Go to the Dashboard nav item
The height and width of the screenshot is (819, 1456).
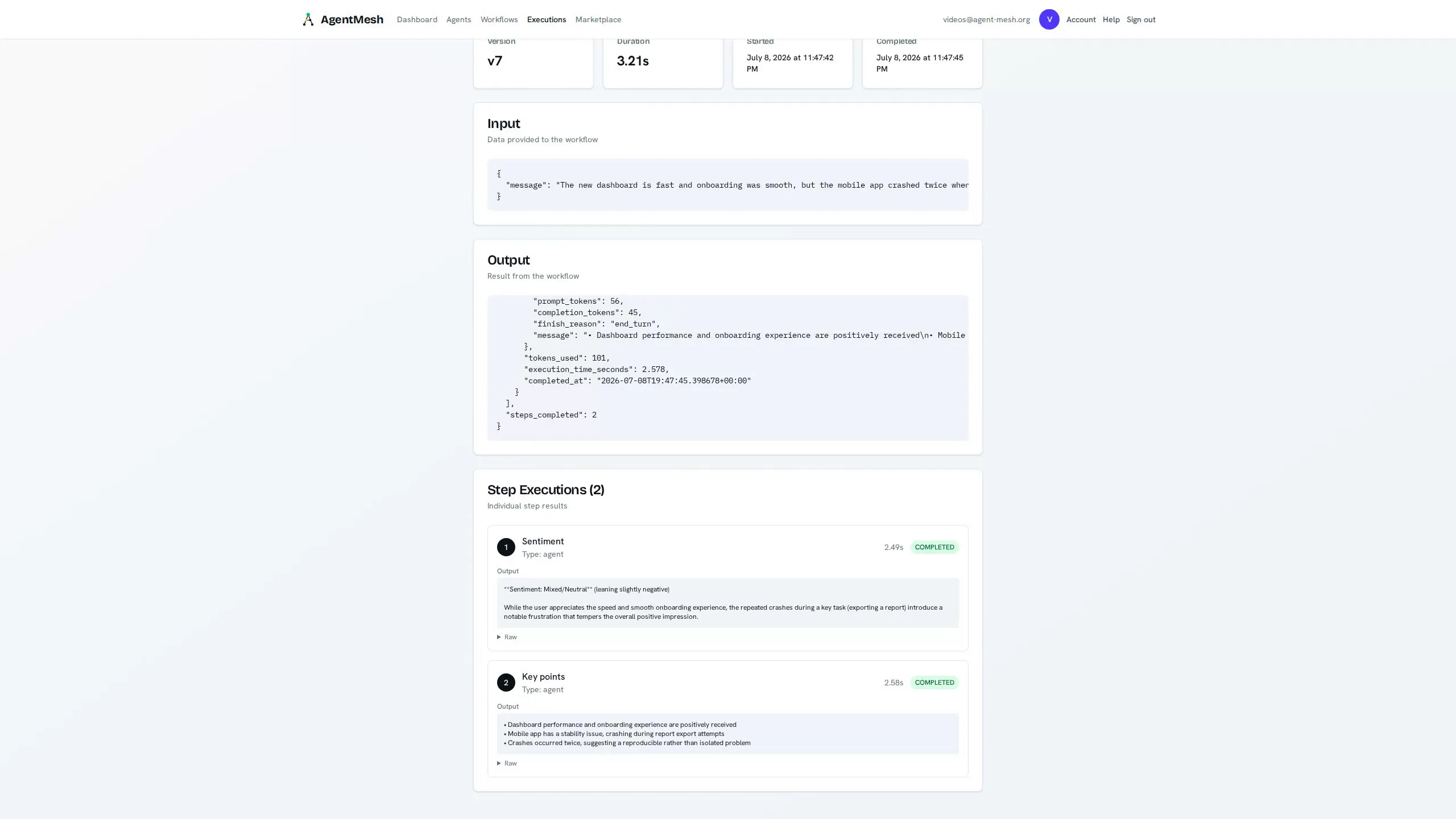pyautogui.click(x=417, y=19)
